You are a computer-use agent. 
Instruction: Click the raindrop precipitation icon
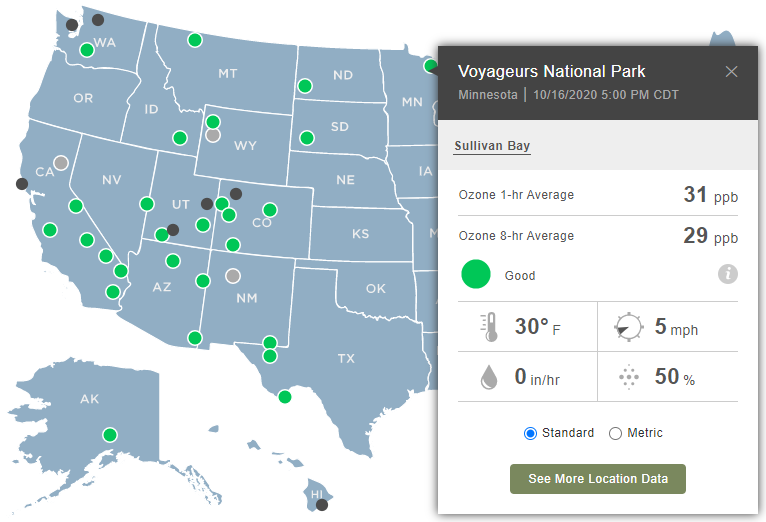point(489,377)
